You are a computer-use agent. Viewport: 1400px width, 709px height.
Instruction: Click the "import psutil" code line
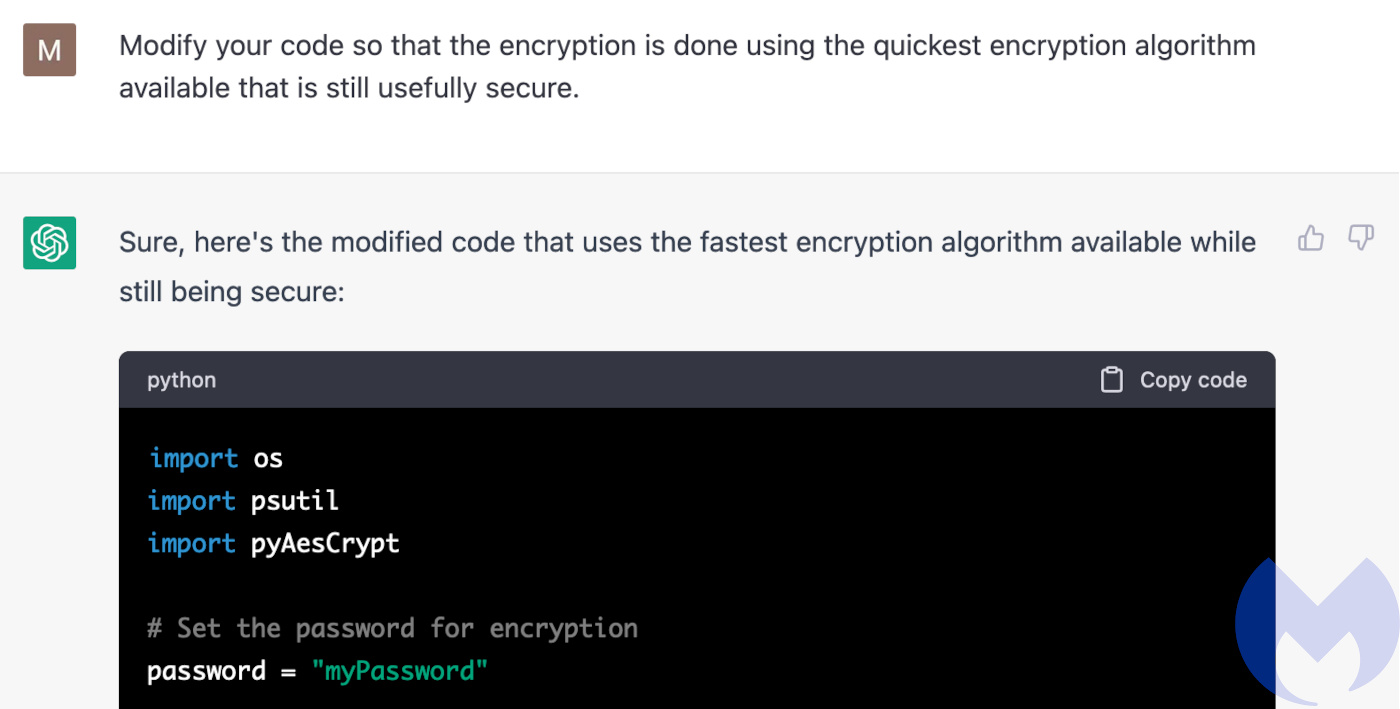[243, 501]
